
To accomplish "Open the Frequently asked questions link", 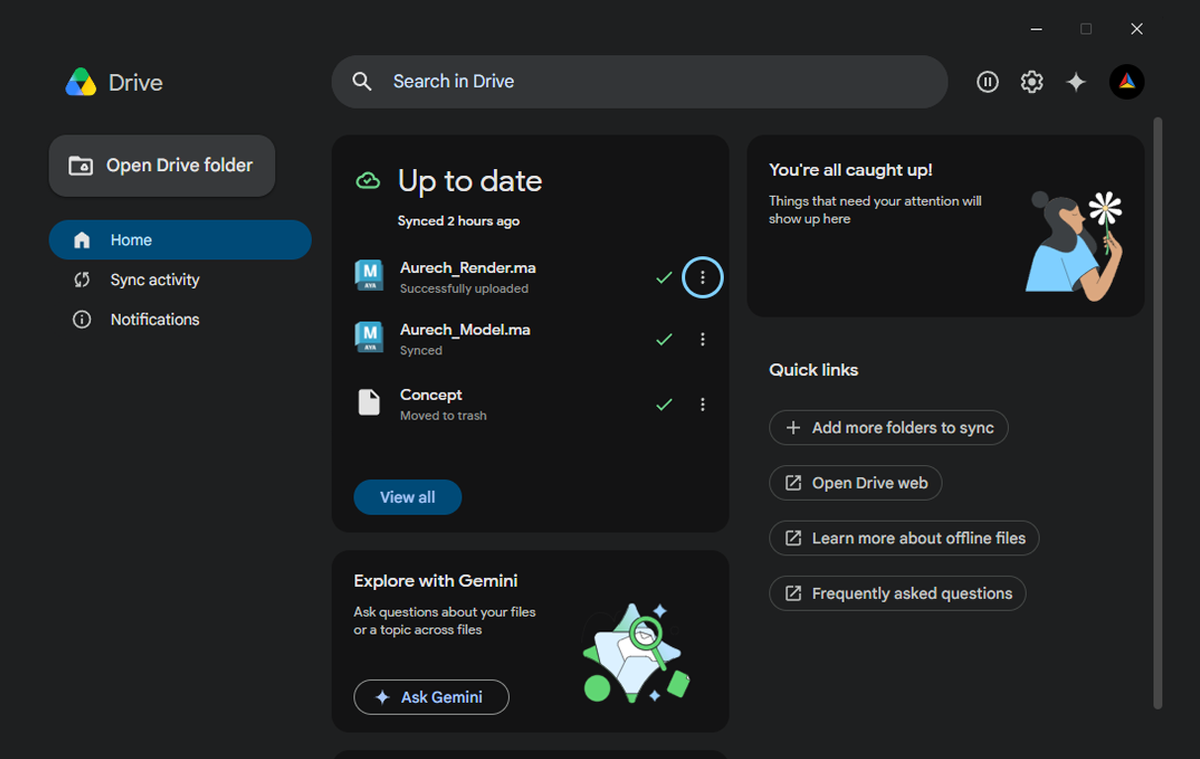I will [x=897, y=593].
